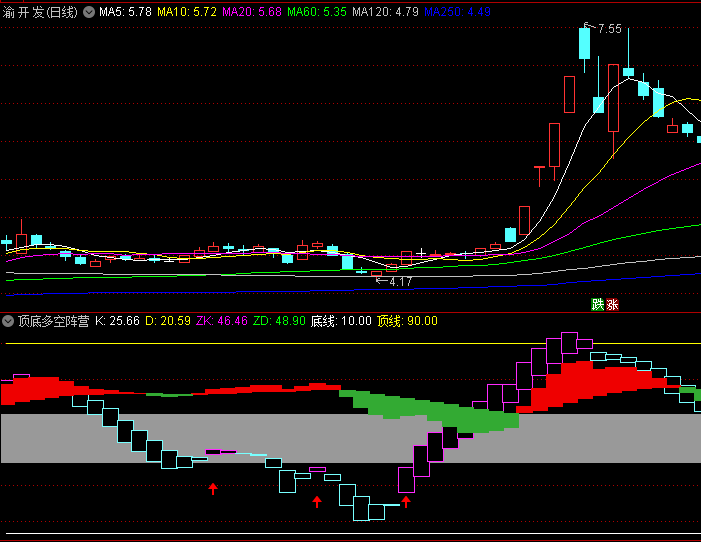Select the MA60: 5.35 label

click(317, 12)
